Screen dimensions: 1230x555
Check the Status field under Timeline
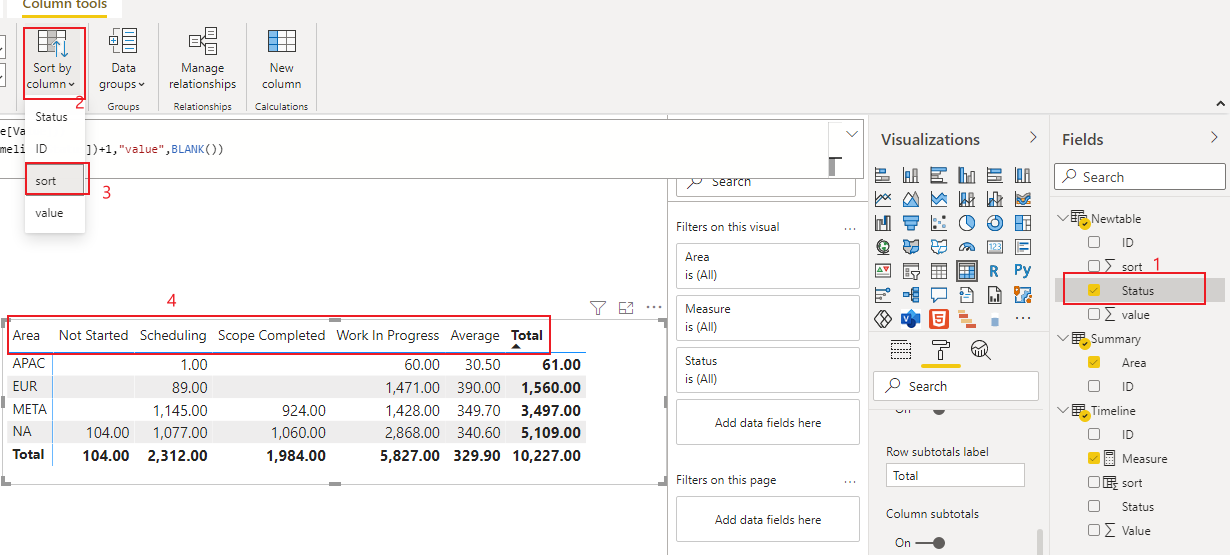[x=1094, y=506]
